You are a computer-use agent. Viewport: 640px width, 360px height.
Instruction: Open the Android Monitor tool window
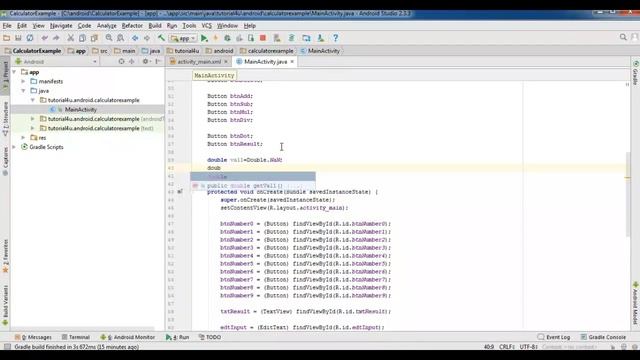coord(128,337)
